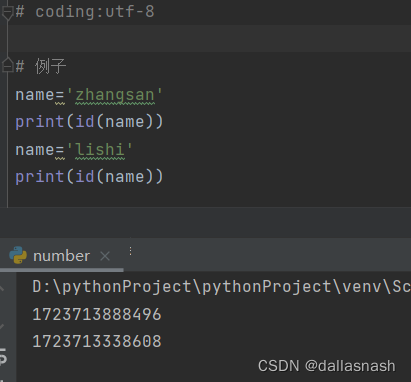The image size is (411, 382).
Task: Place cursor on the empty second editor line
Action: coord(210,38)
